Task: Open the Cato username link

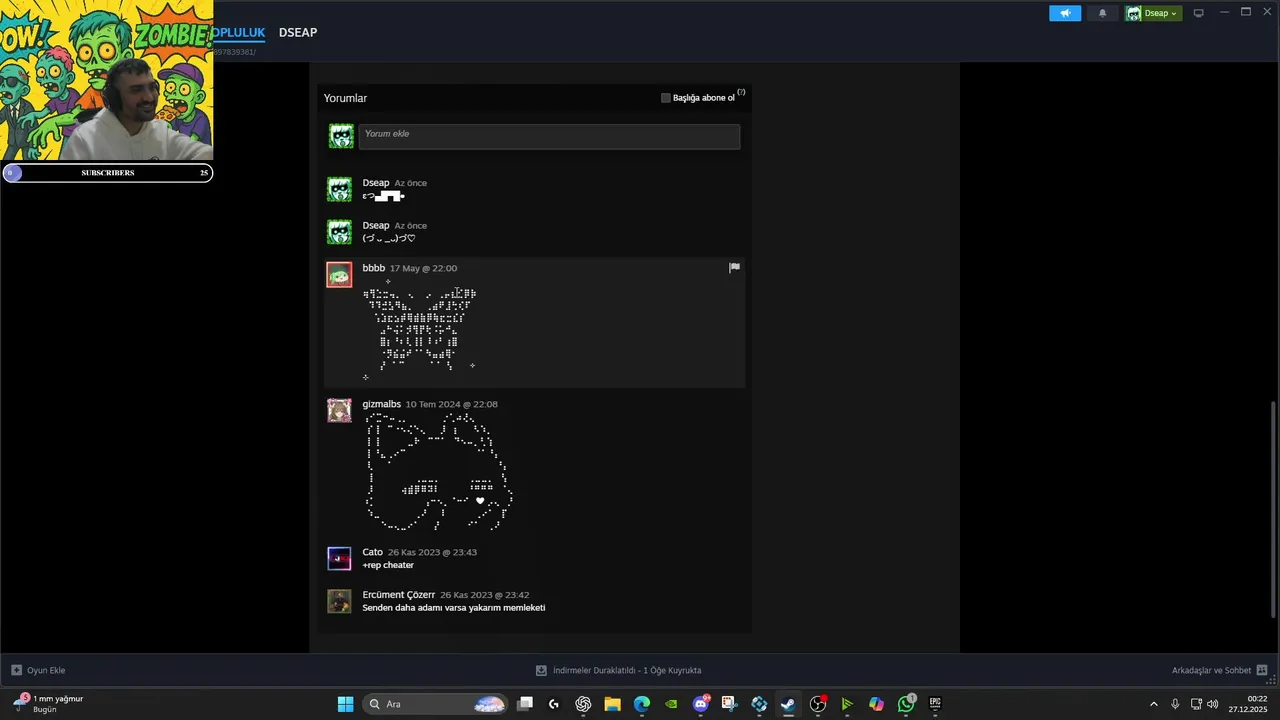Action: pyautogui.click(x=372, y=552)
